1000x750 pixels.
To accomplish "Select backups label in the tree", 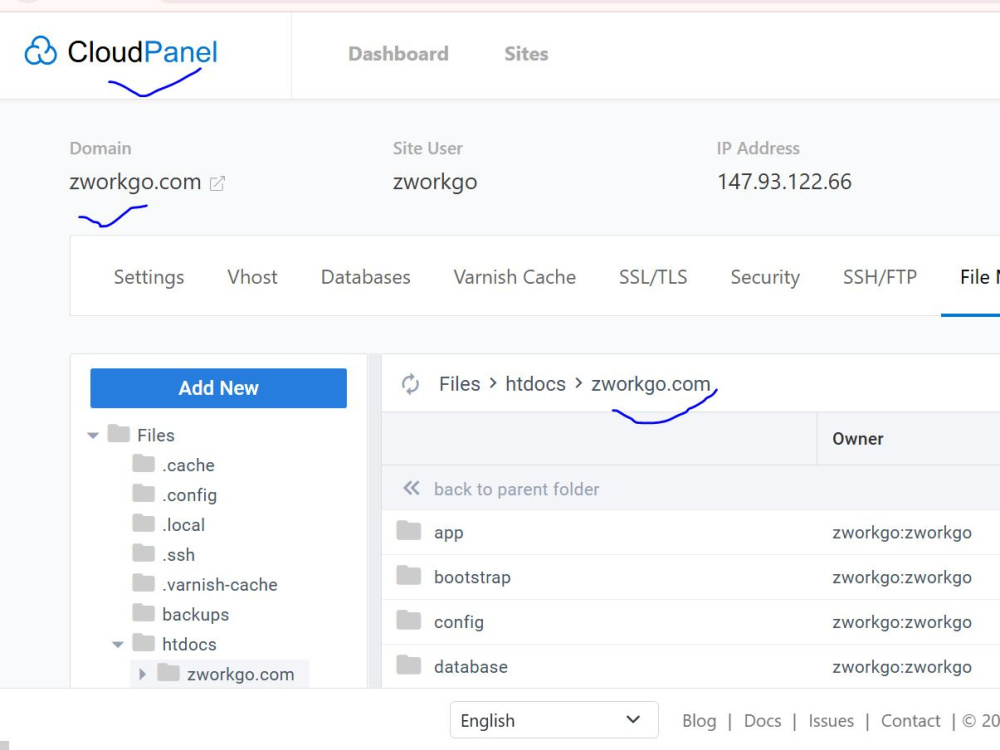I will (x=196, y=614).
